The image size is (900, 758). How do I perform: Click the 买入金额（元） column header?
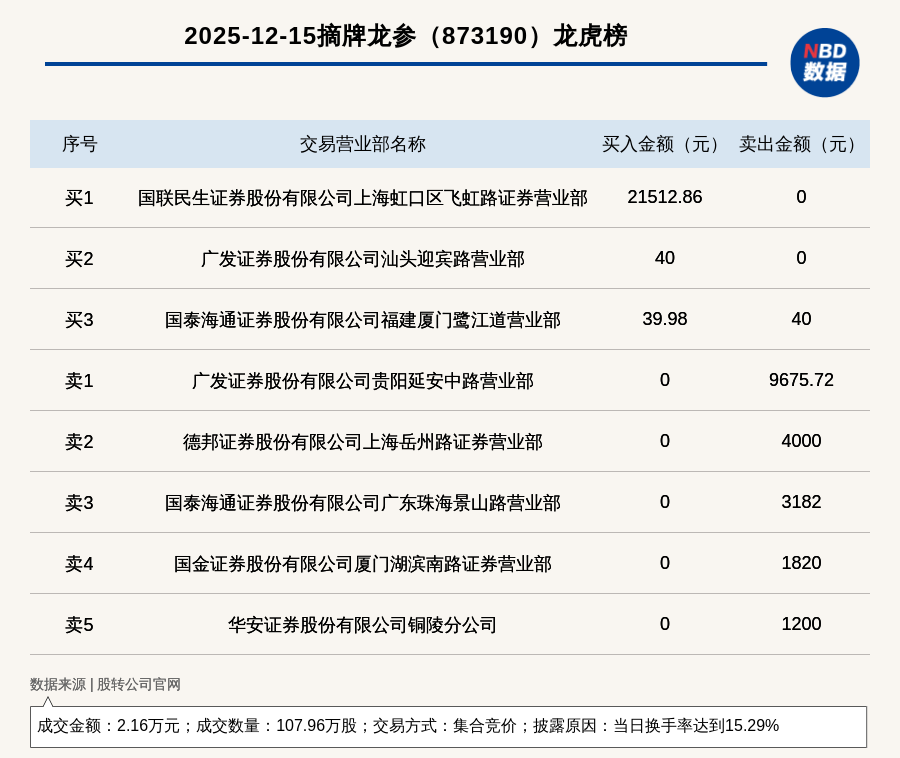click(x=664, y=144)
